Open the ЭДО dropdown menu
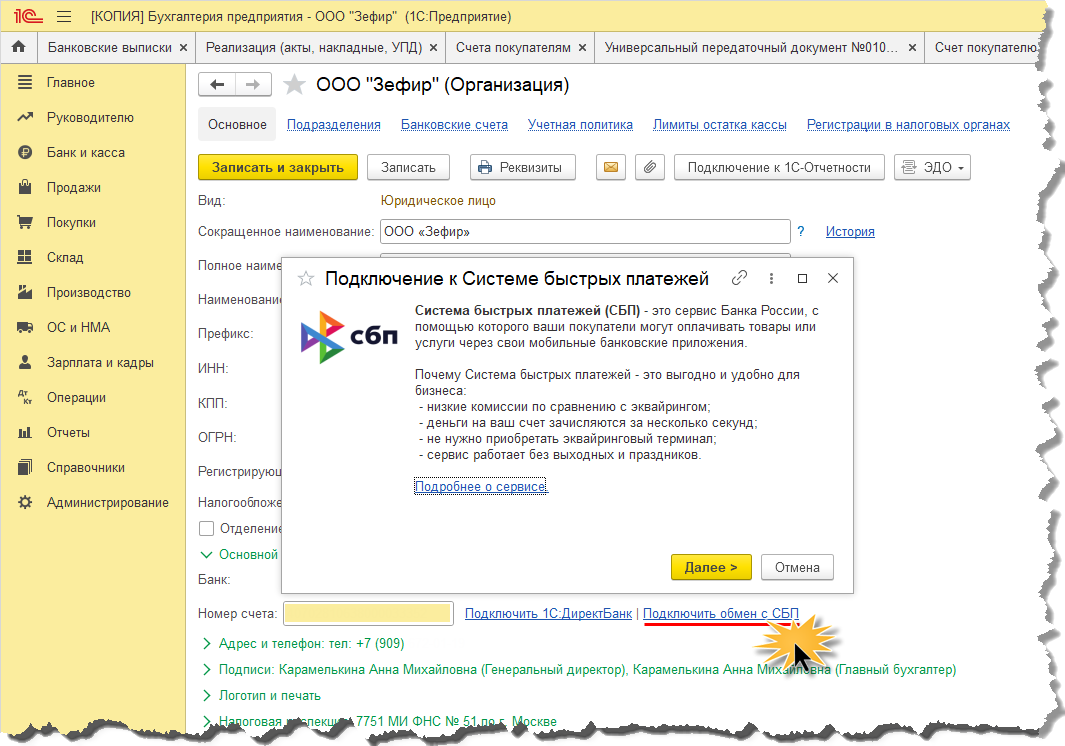This screenshot has width=1065, height=746. pyautogui.click(x=932, y=167)
